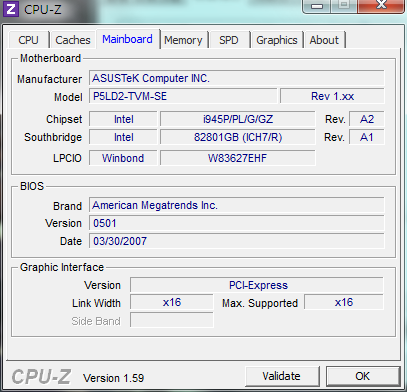Image resolution: width=407 pixels, height=392 pixels.
Task: Click the i945P/PL/G/GZ chipset value
Action: pos(238,119)
